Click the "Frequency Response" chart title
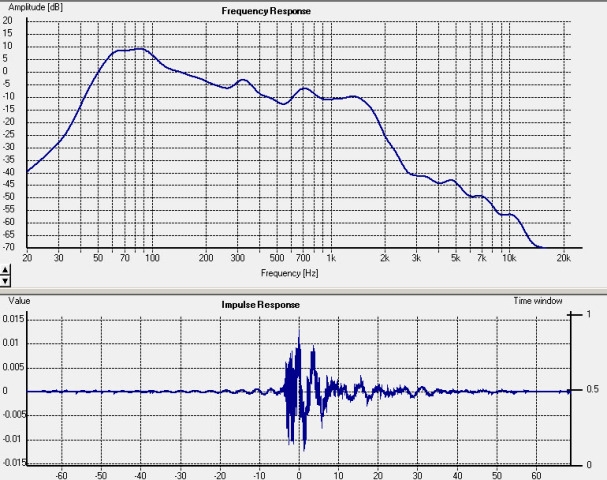The image size is (607, 480). pos(266,11)
